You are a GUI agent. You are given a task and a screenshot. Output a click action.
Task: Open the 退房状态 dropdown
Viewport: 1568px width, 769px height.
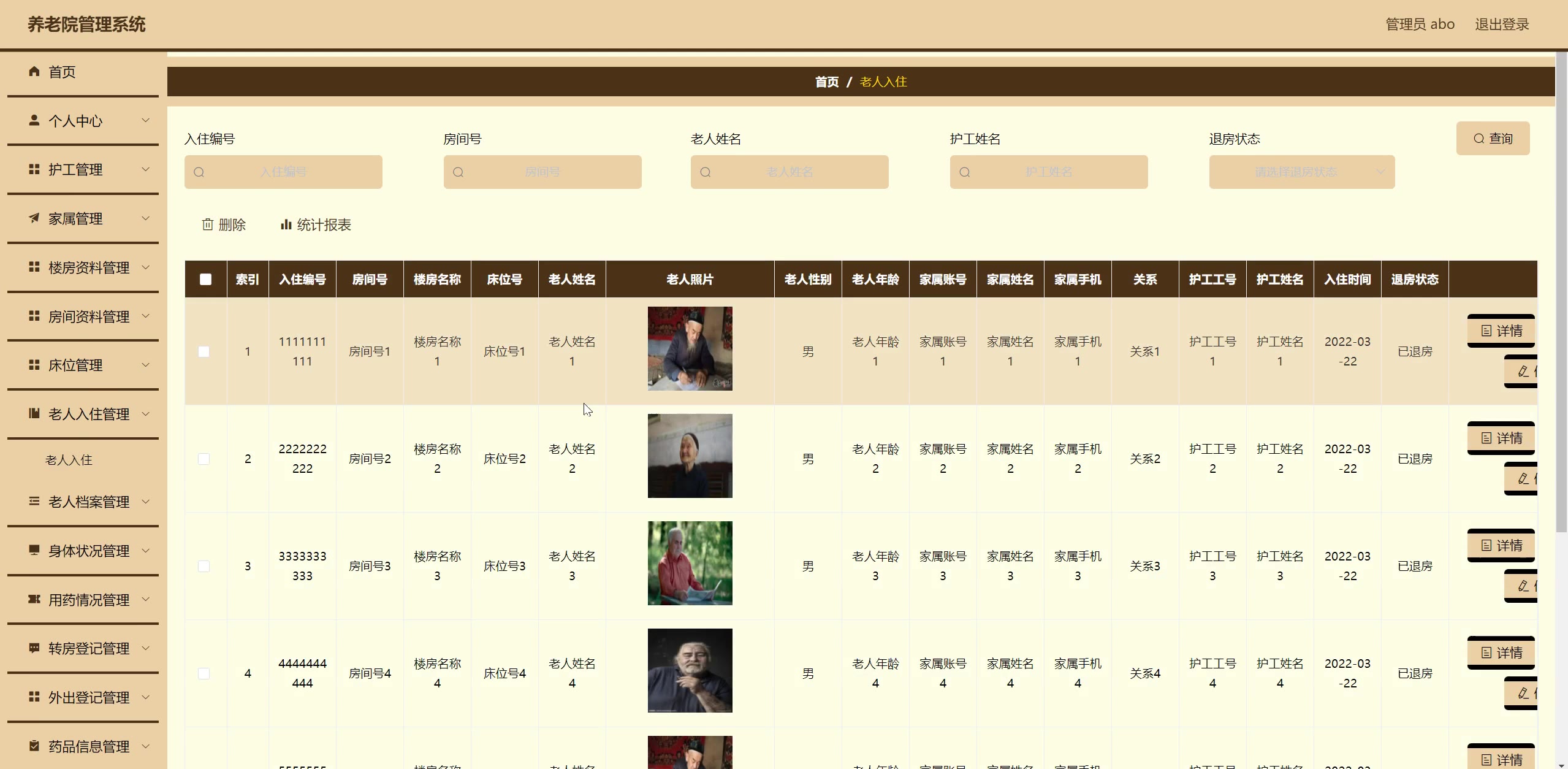pos(1301,172)
